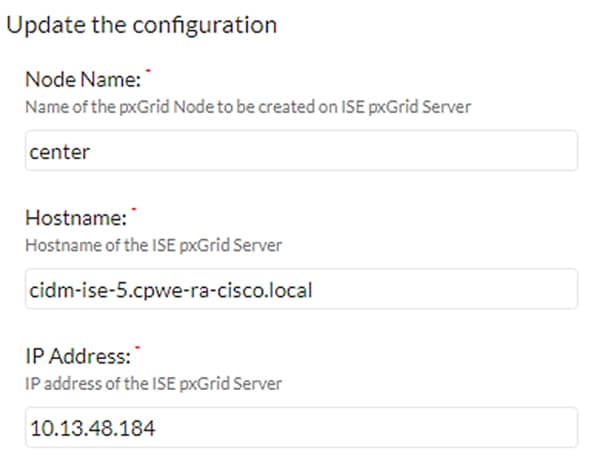
Task: Click the word 'Update' in the heading
Action: click(x=46, y=25)
